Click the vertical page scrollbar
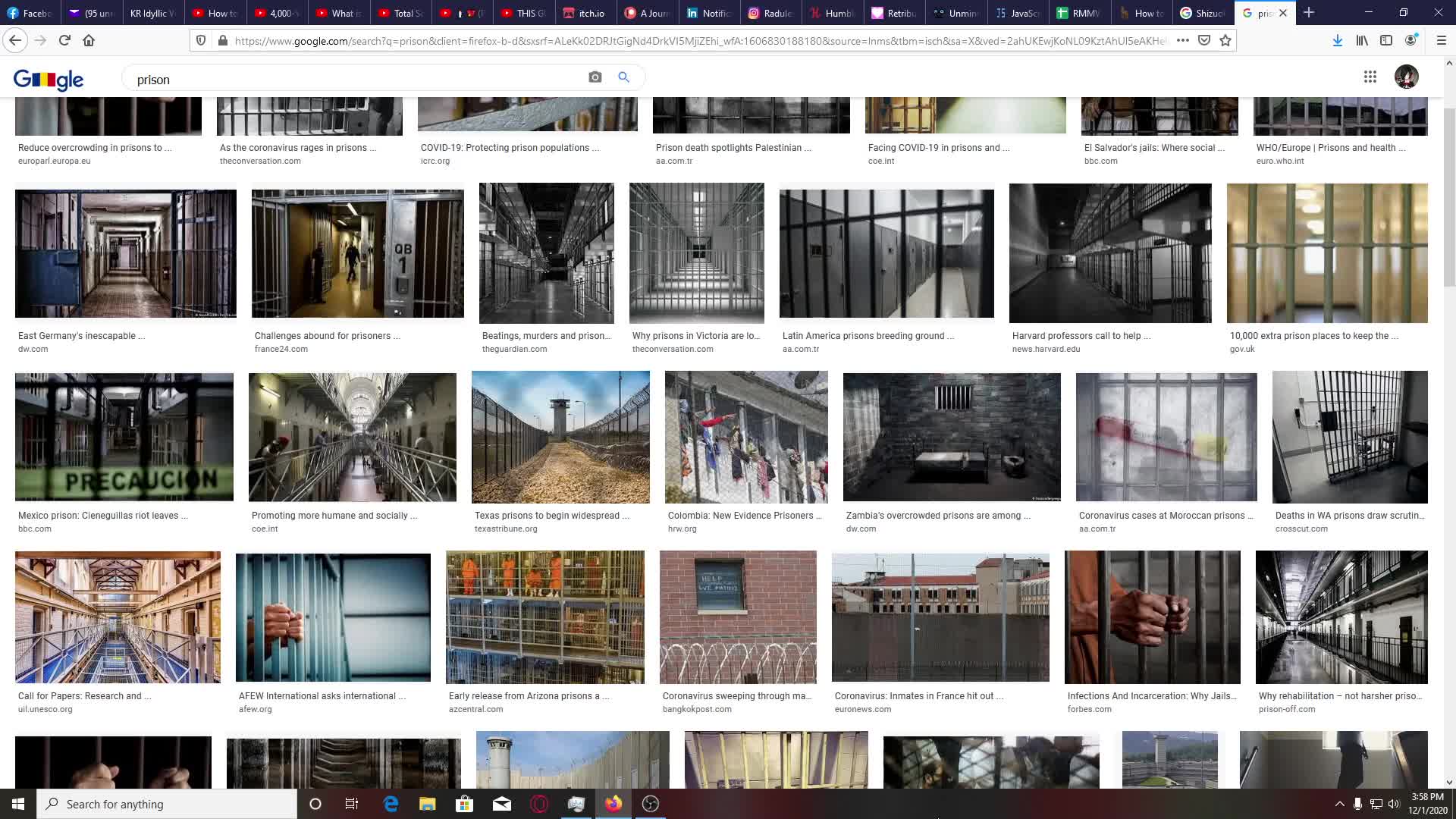Viewport: 1456px width, 819px height. 1449,197
